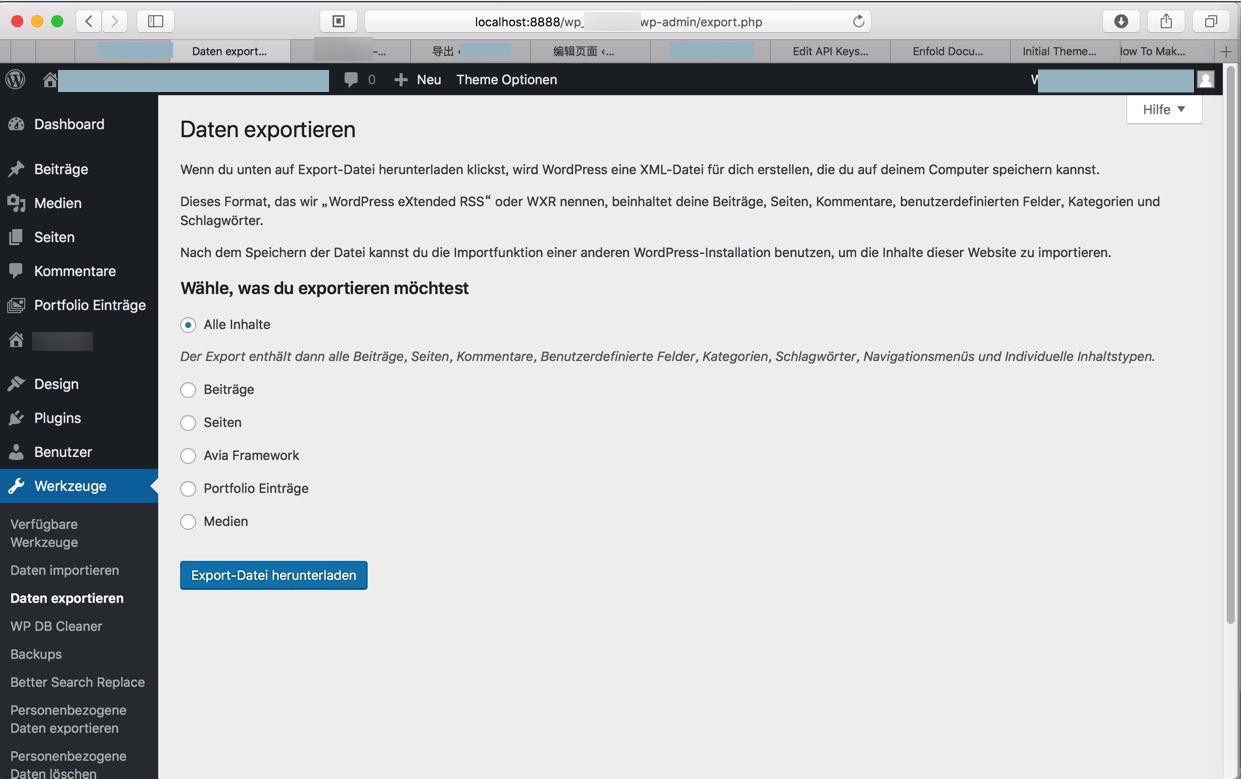The width and height of the screenshot is (1241, 779).
Task: Open the Safari downloads icon
Action: pyautogui.click(x=1121, y=21)
